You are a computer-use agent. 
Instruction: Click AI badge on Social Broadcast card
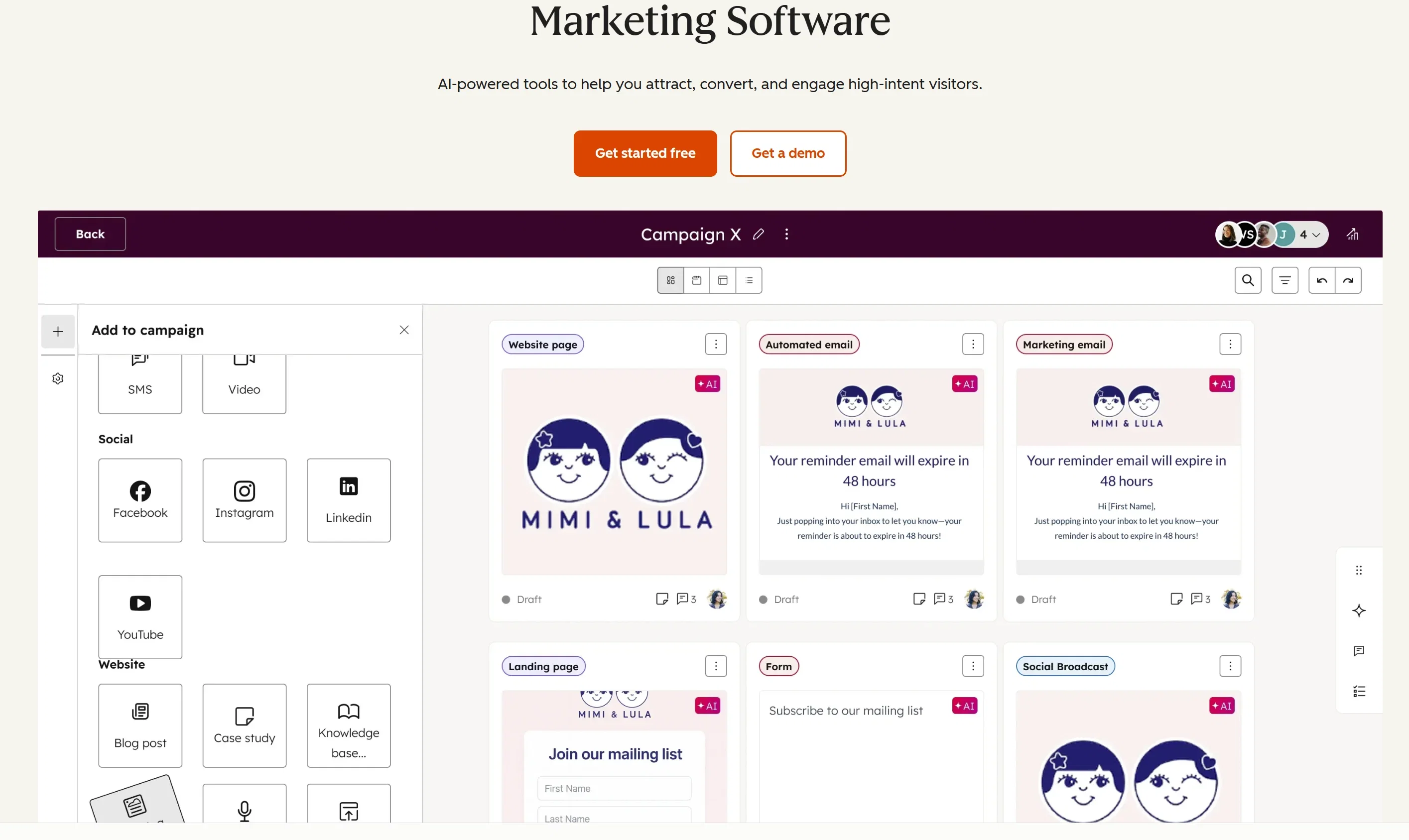1222,706
